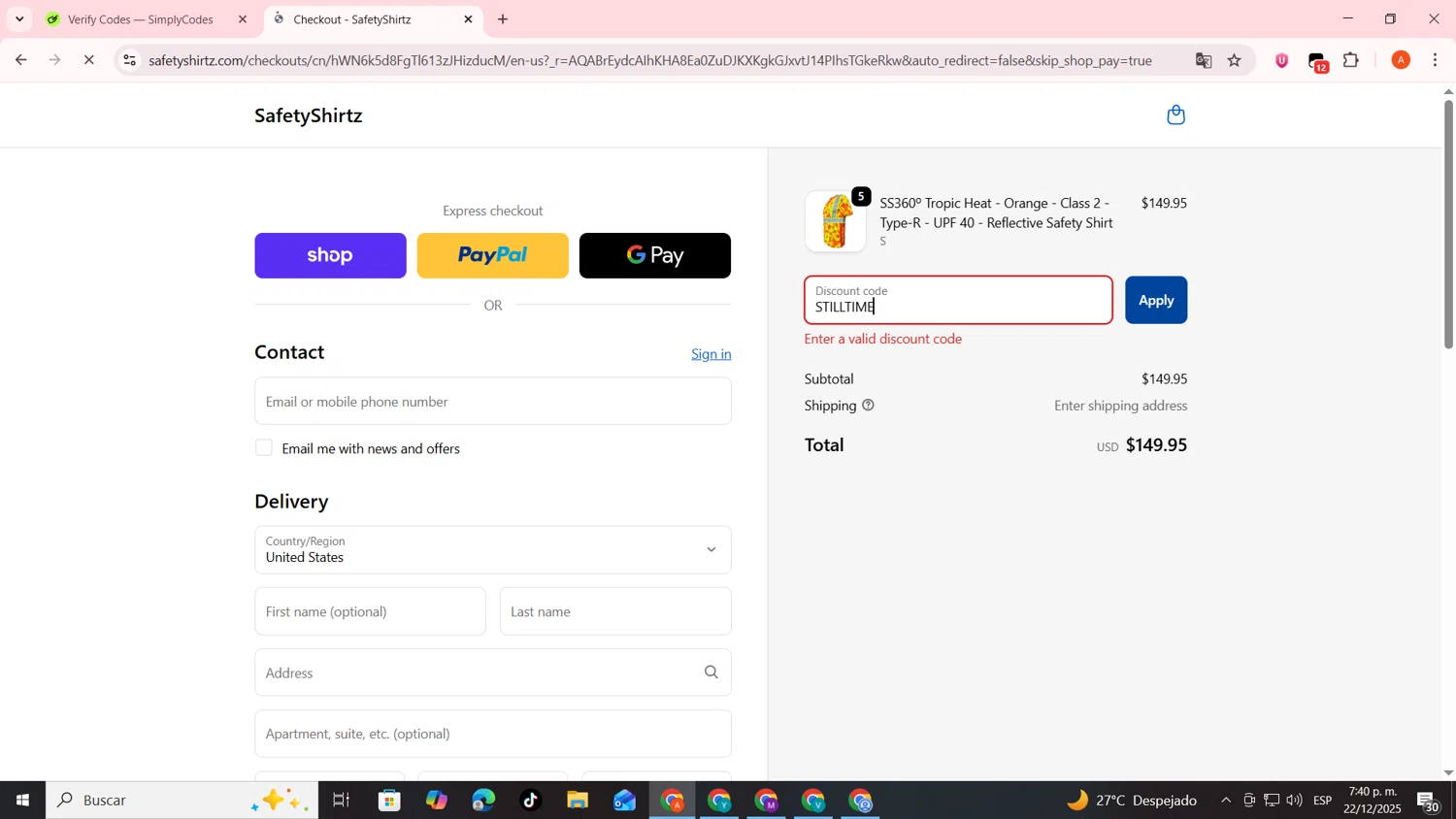Click the SafetyShirtz store logo

[309, 115]
